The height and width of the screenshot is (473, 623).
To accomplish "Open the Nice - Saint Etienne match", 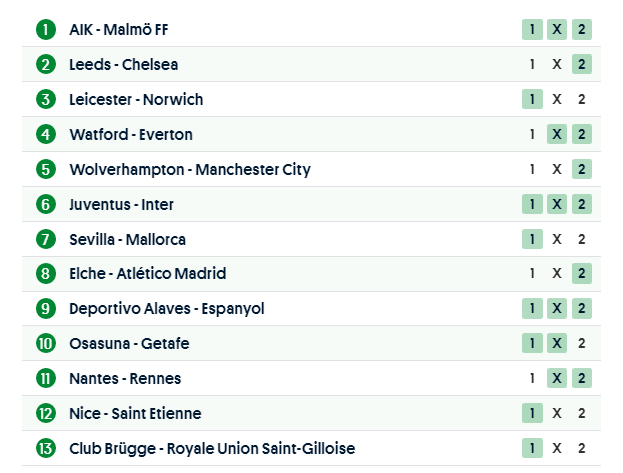I will [135, 413].
